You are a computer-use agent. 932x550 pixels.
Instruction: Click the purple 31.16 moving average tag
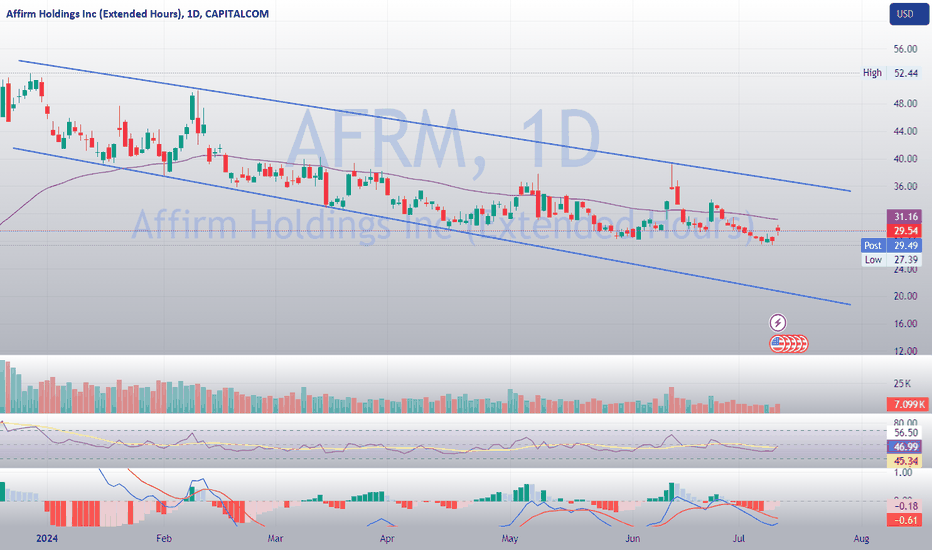pyautogui.click(x=904, y=216)
